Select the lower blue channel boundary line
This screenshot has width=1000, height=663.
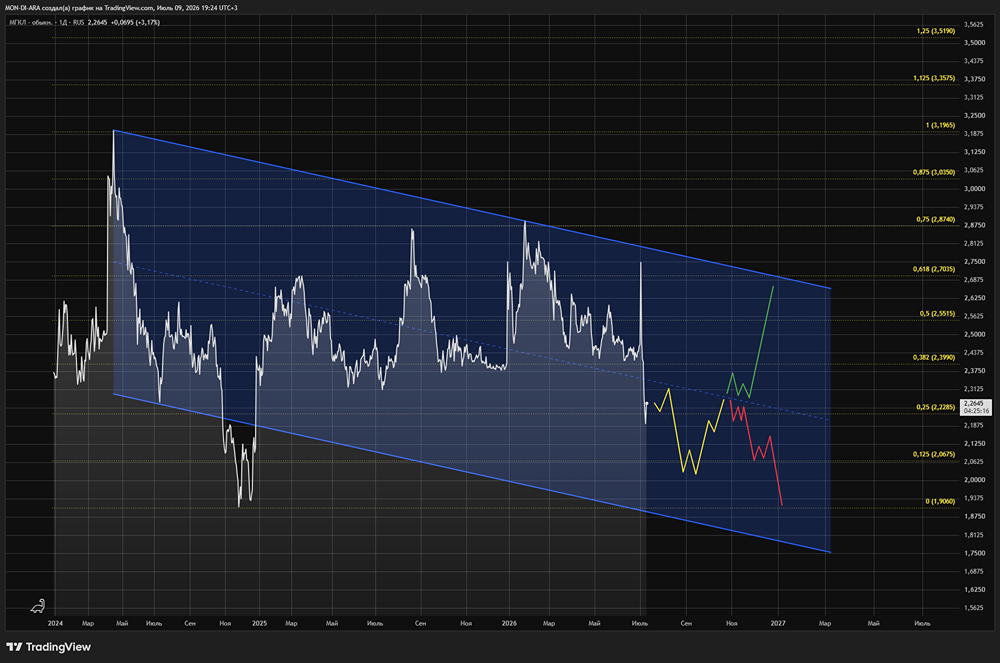click(x=472, y=473)
